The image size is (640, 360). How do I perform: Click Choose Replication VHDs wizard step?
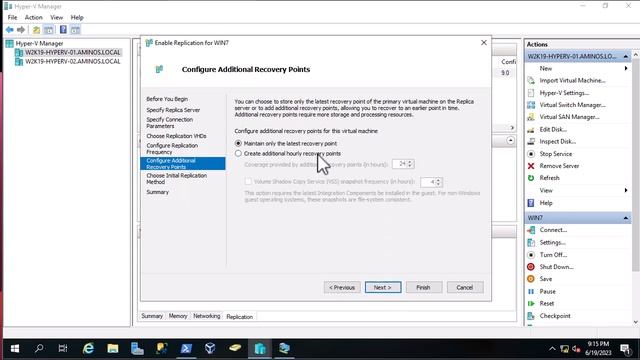pyautogui.click(x=176, y=136)
